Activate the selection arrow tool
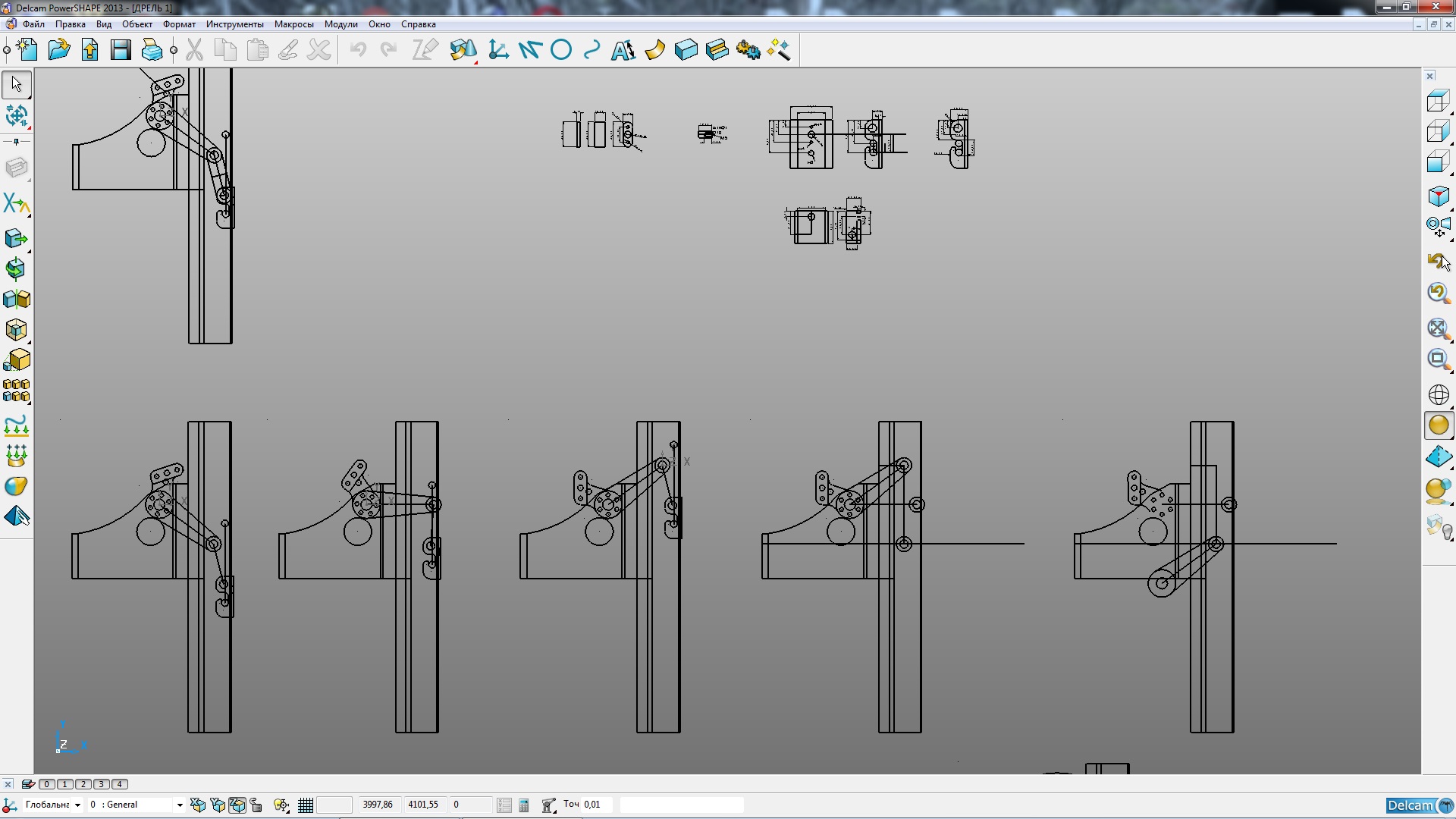The width and height of the screenshot is (1456, 819). (17, 84)
